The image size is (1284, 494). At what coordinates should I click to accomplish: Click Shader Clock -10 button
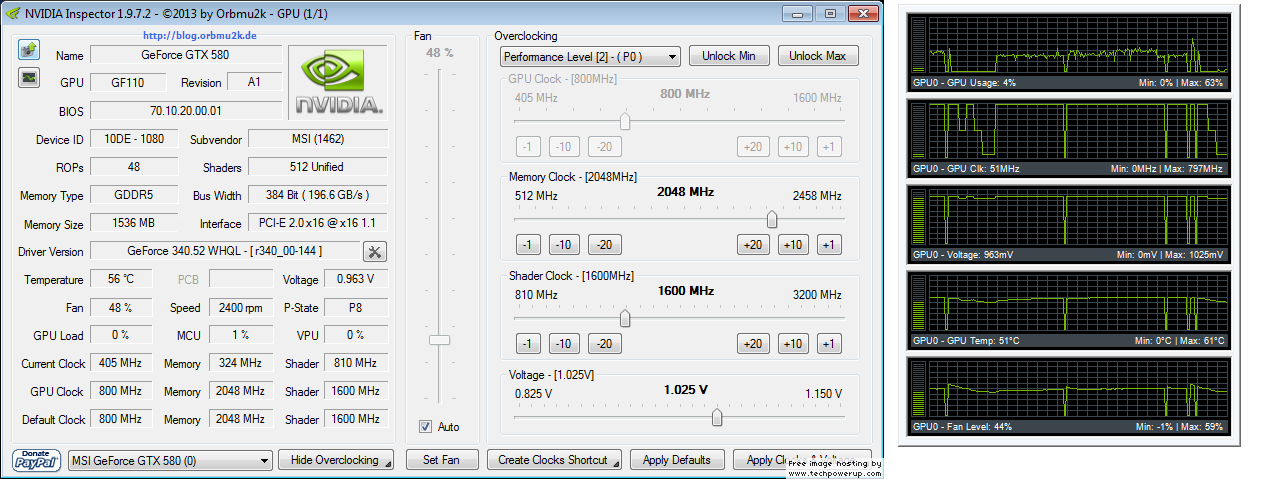pyautogui.click(x=563, y=344)
